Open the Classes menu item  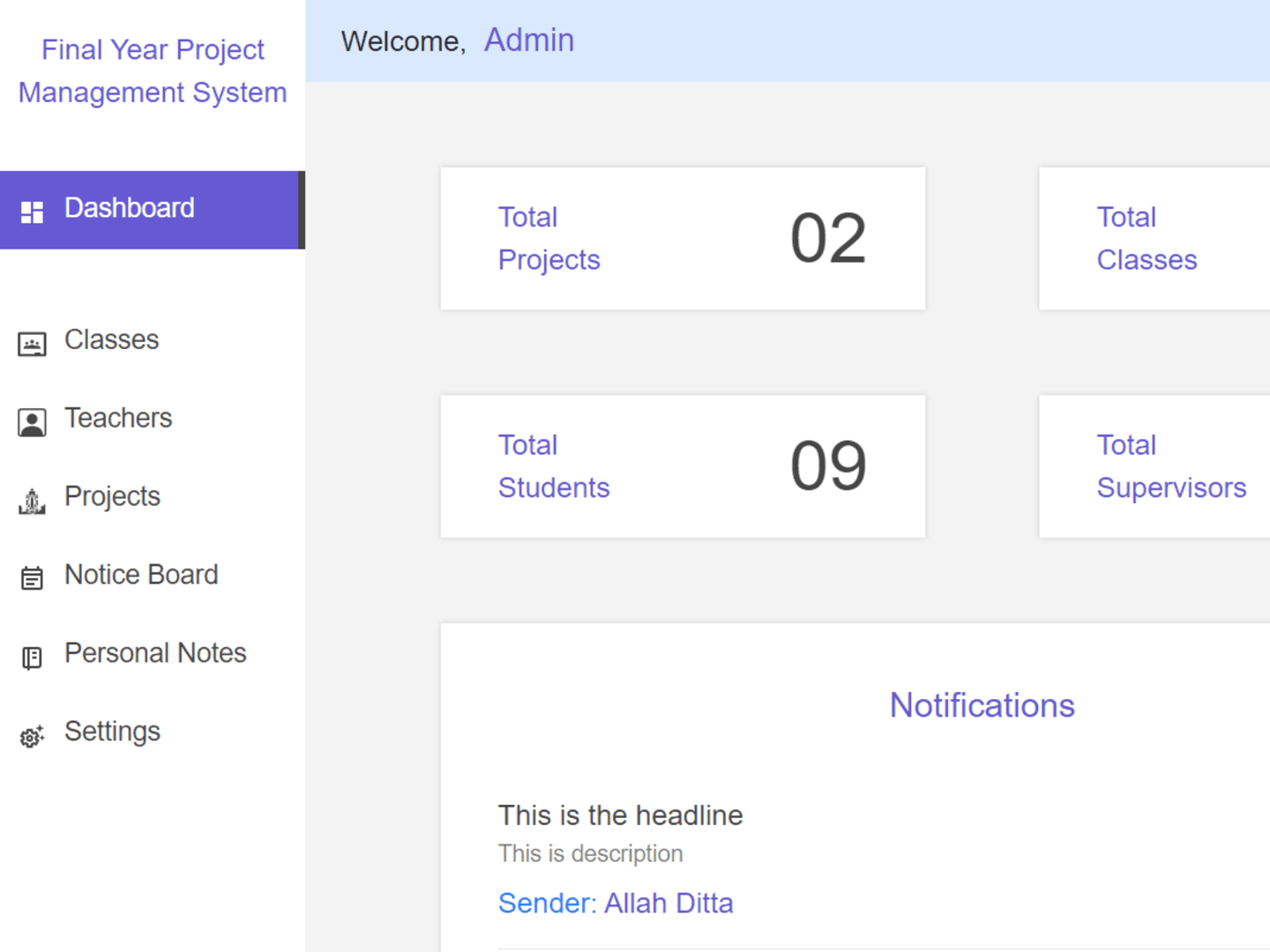pyautogui.click(x=153, y=340)
